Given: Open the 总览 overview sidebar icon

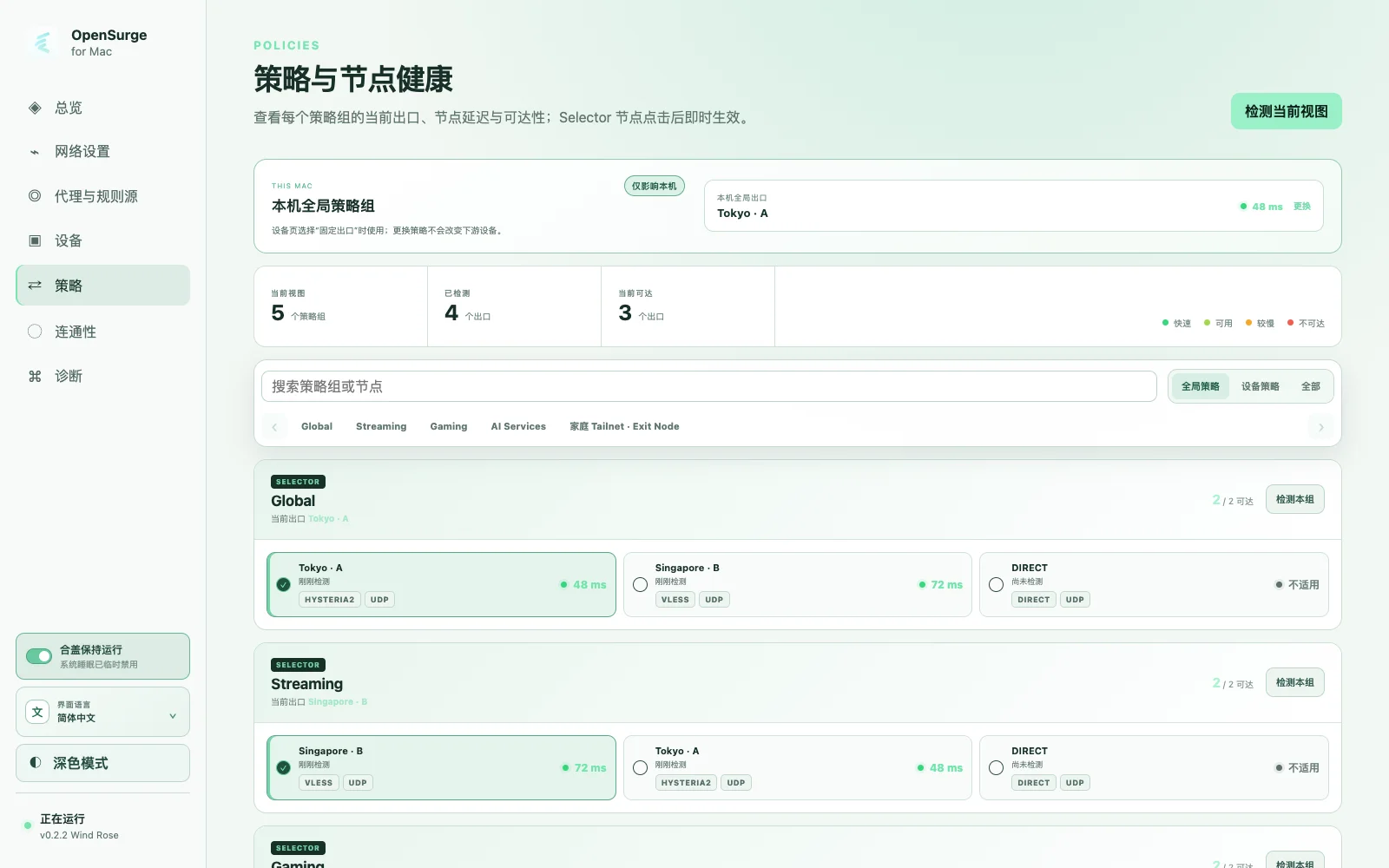Looking at the screenshot, I should 35,108.
